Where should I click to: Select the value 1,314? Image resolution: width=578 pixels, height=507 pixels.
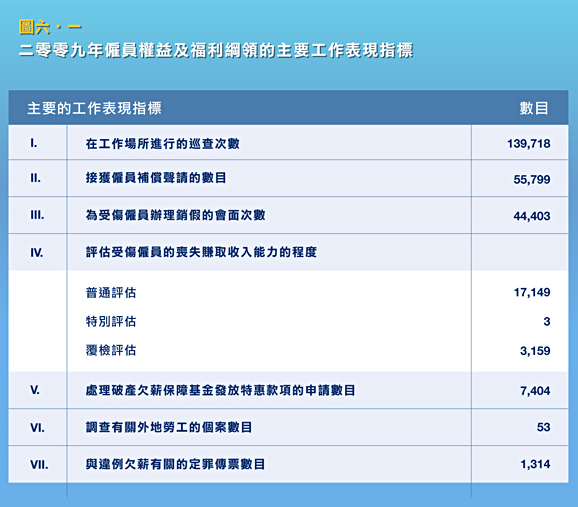[x=535, y=464]
